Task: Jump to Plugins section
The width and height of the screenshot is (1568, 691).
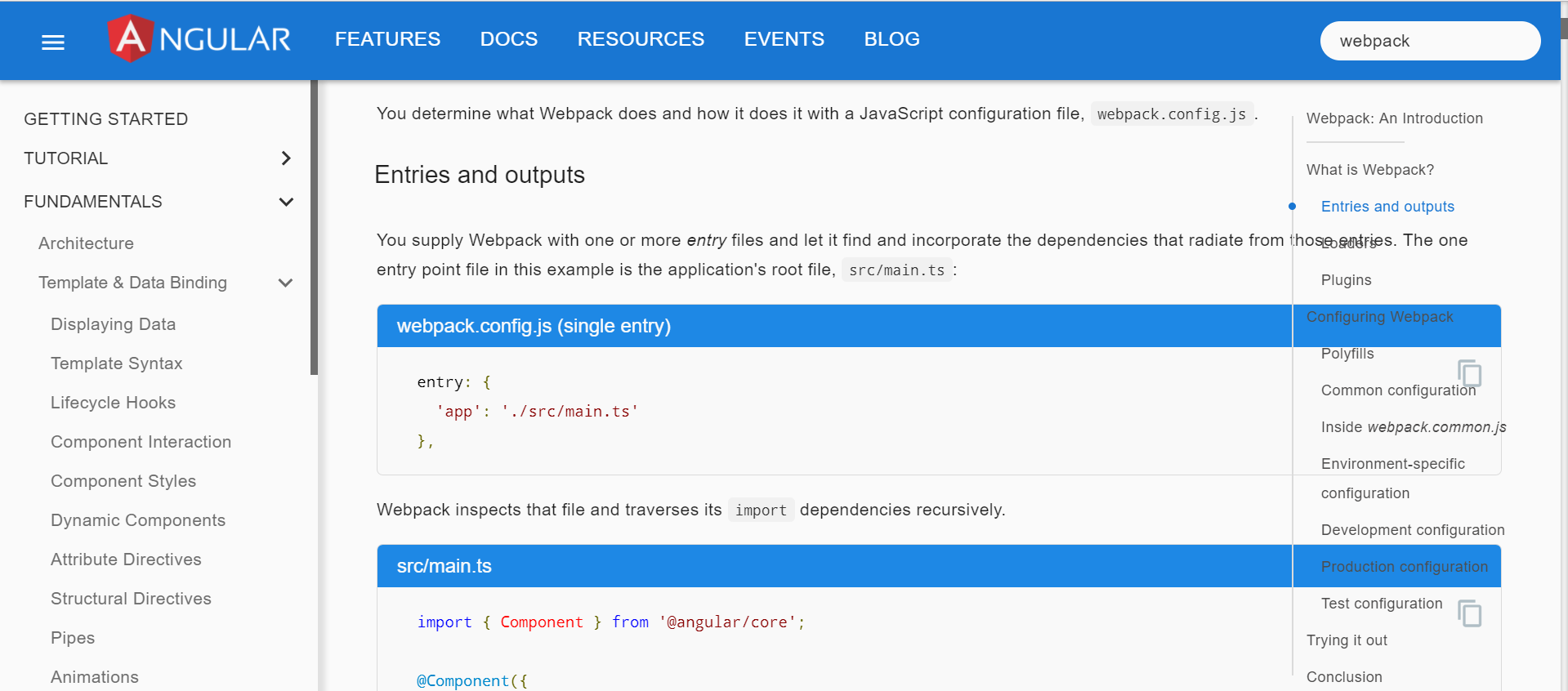Action: pyautogui.click(x=1346, y=280)
